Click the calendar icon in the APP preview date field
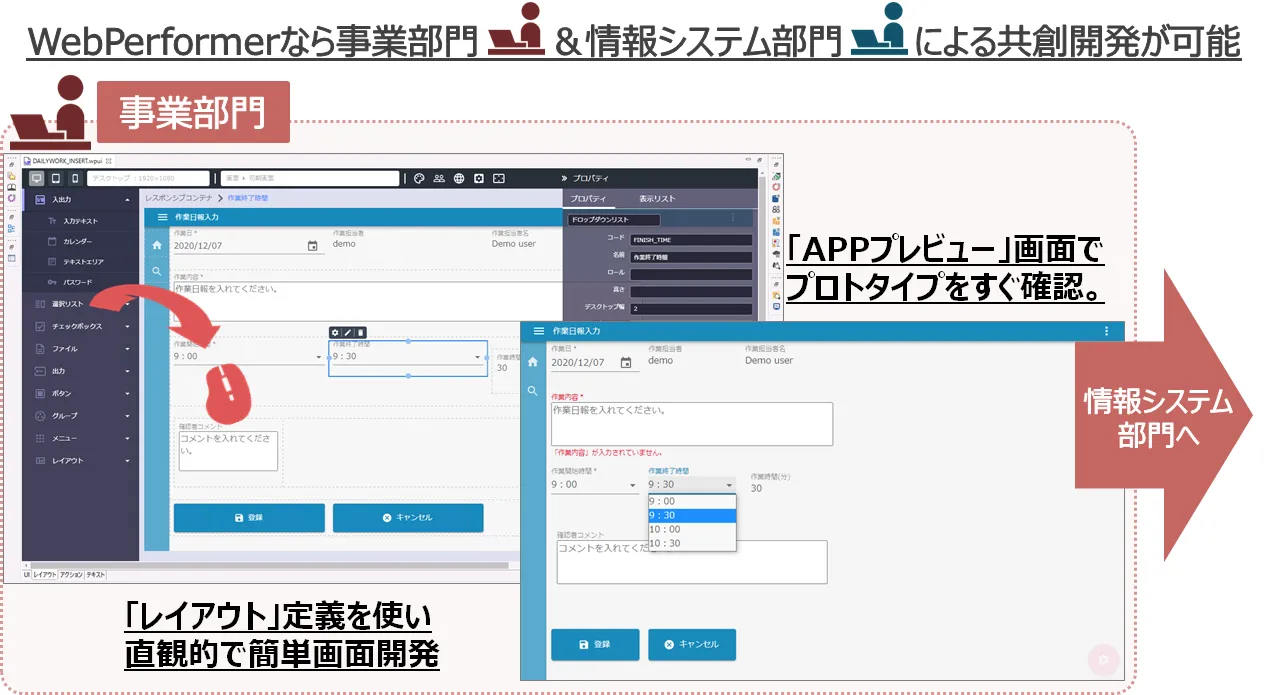Image resolution: width=1268 pixels, height=695 pixels. [x=626, y=362]
